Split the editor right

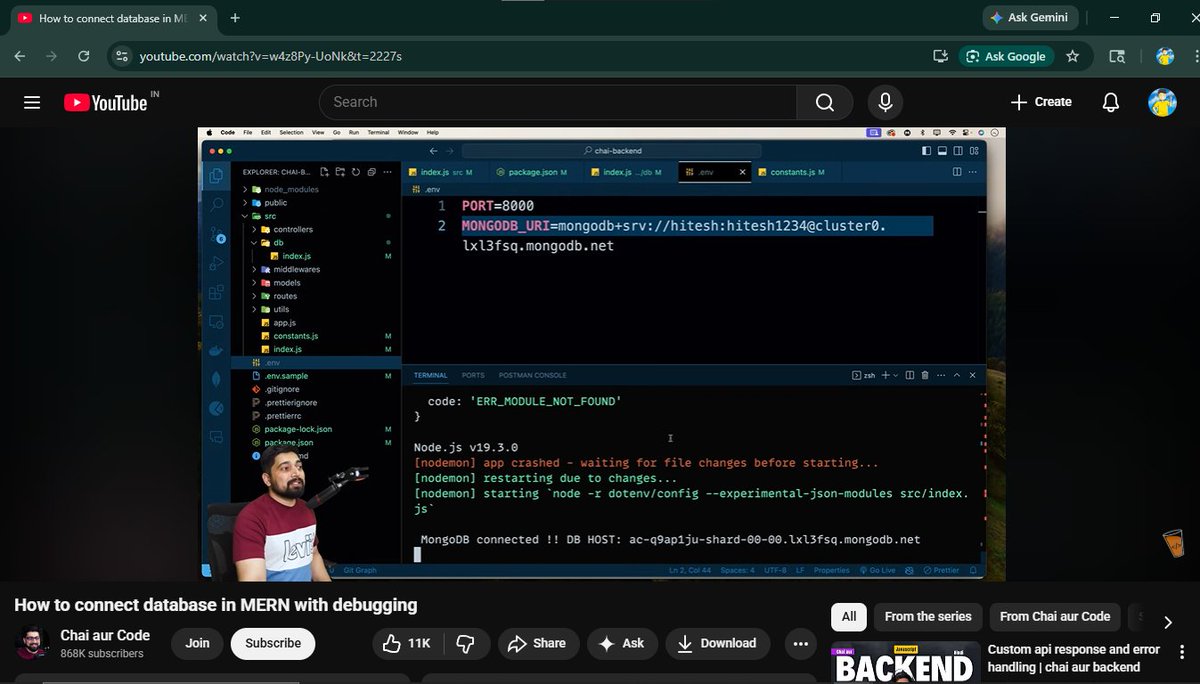pos(957,172)
